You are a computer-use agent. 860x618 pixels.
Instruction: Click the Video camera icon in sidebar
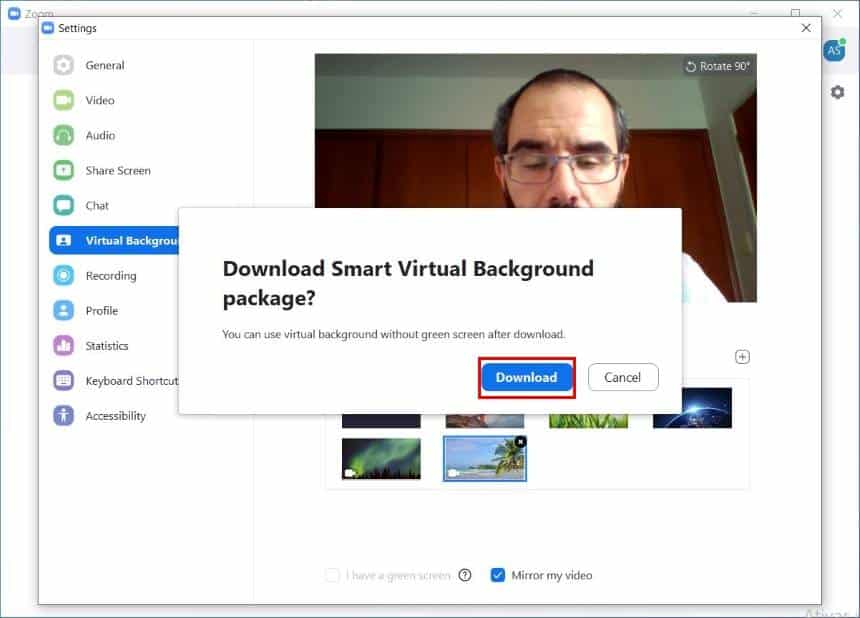pyautogui.click(x=64, y=100)
